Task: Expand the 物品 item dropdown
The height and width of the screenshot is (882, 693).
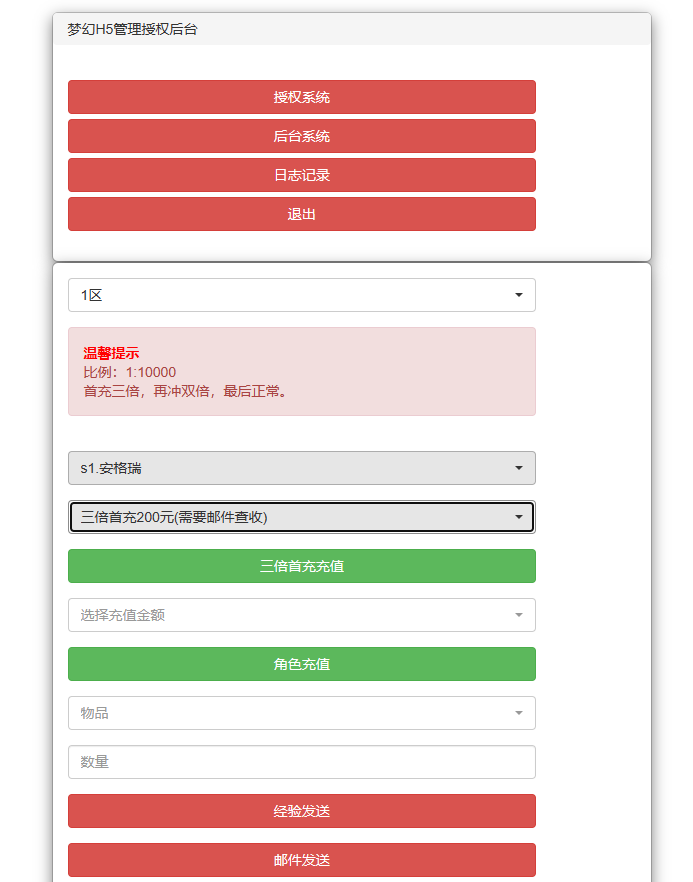Action: [301, 713]
